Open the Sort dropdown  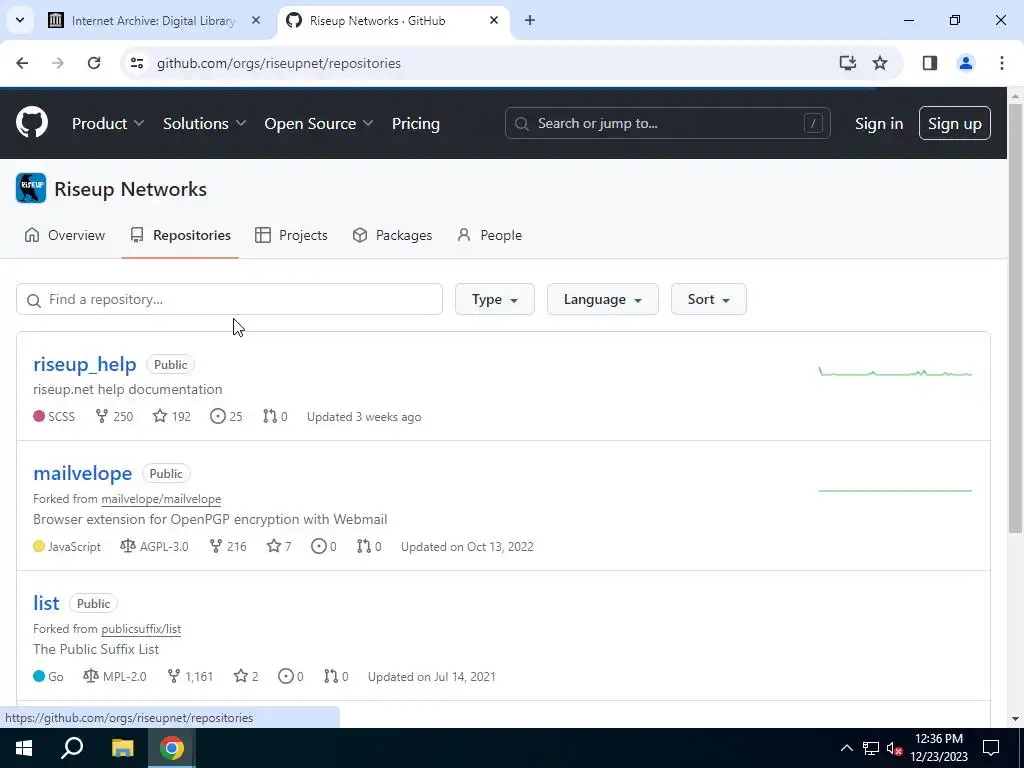[709, 299]
